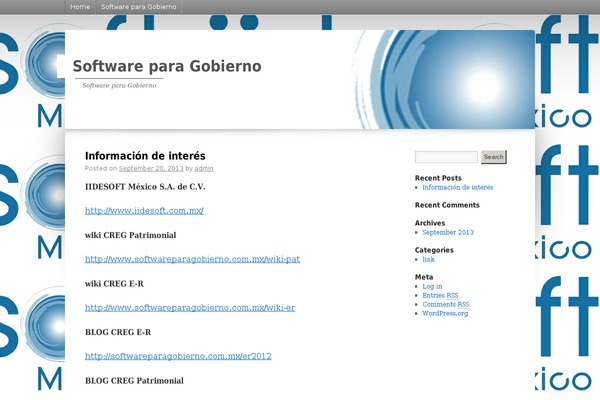The height and width of the screenshot is (400, 600).
Task: Click the Search button
Action: [494, 157]
